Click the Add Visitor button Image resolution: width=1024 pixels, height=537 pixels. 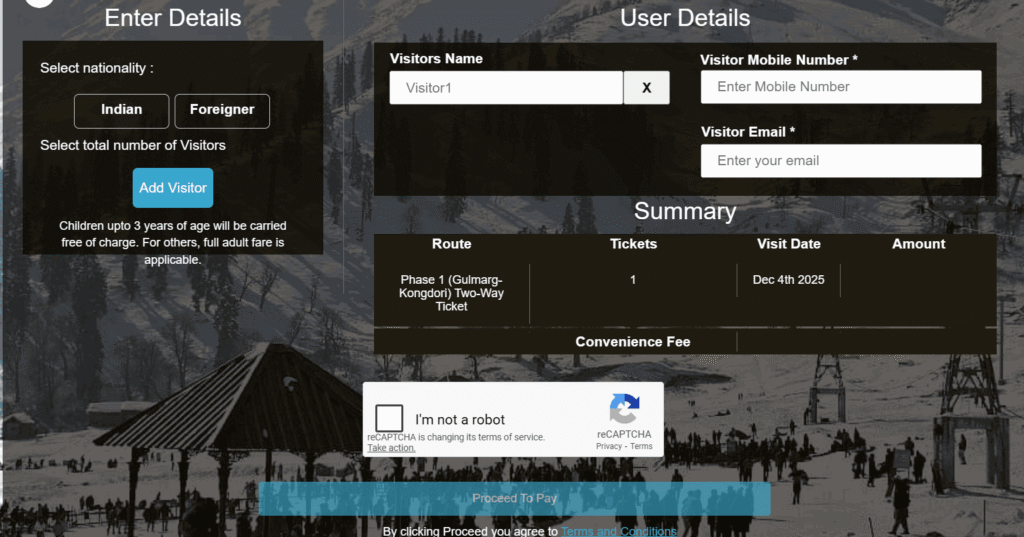point(173,187)
